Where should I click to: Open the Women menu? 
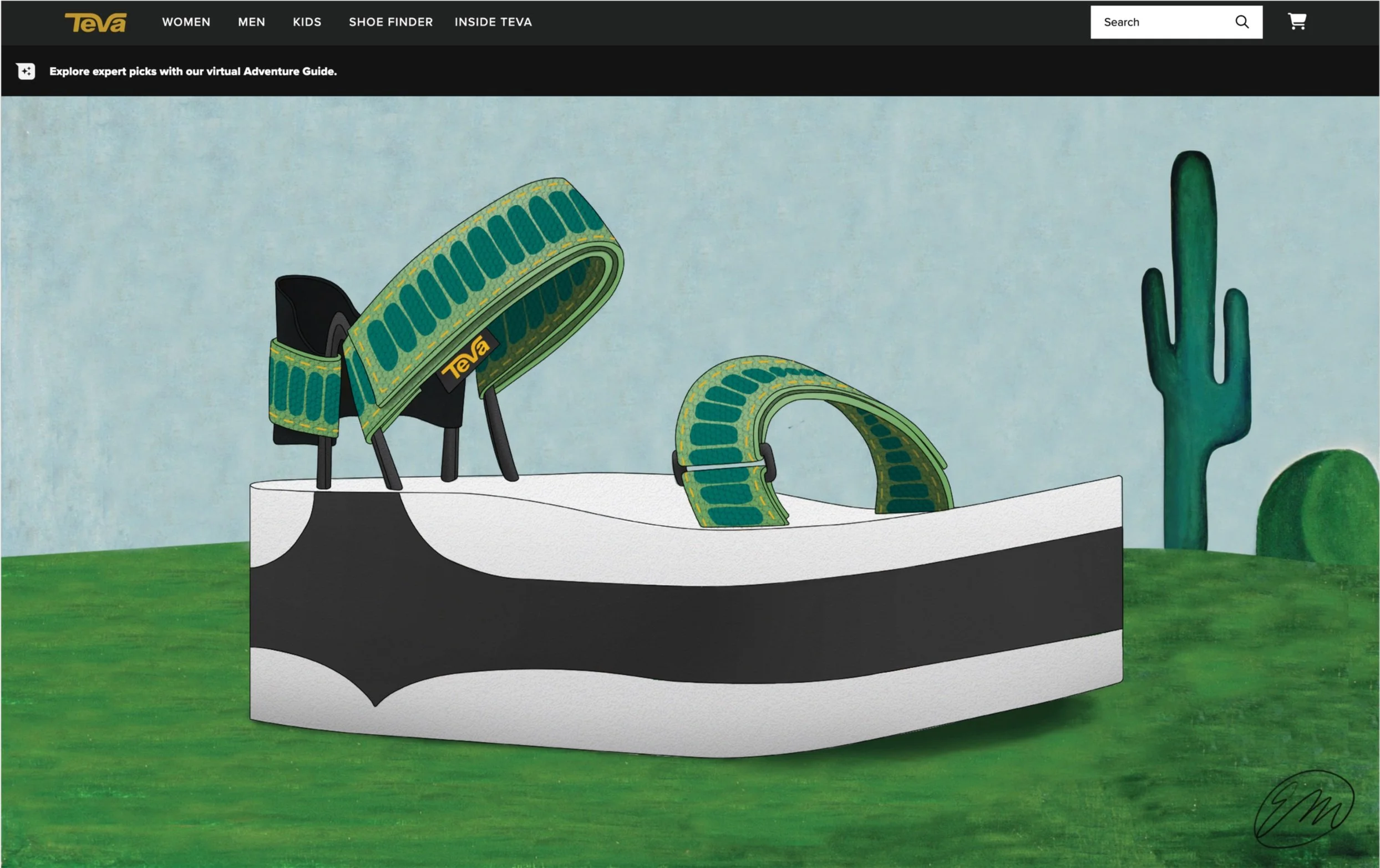pos(186,22)
